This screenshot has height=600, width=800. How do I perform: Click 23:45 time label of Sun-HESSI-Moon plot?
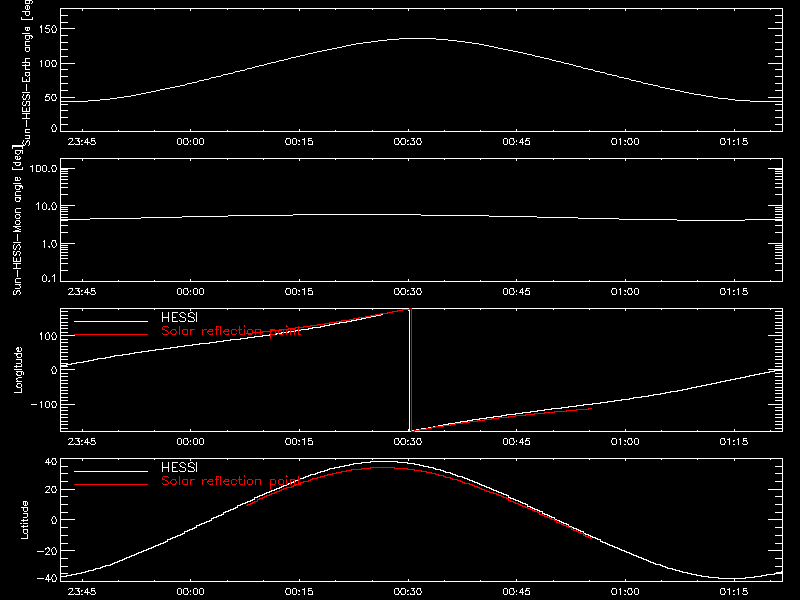pyautogui.click(x=82, y=291)
